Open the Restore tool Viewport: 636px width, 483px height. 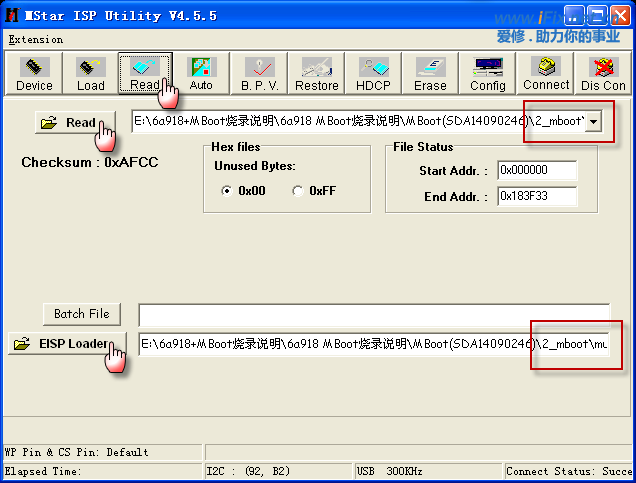click(x=316, y=74)
